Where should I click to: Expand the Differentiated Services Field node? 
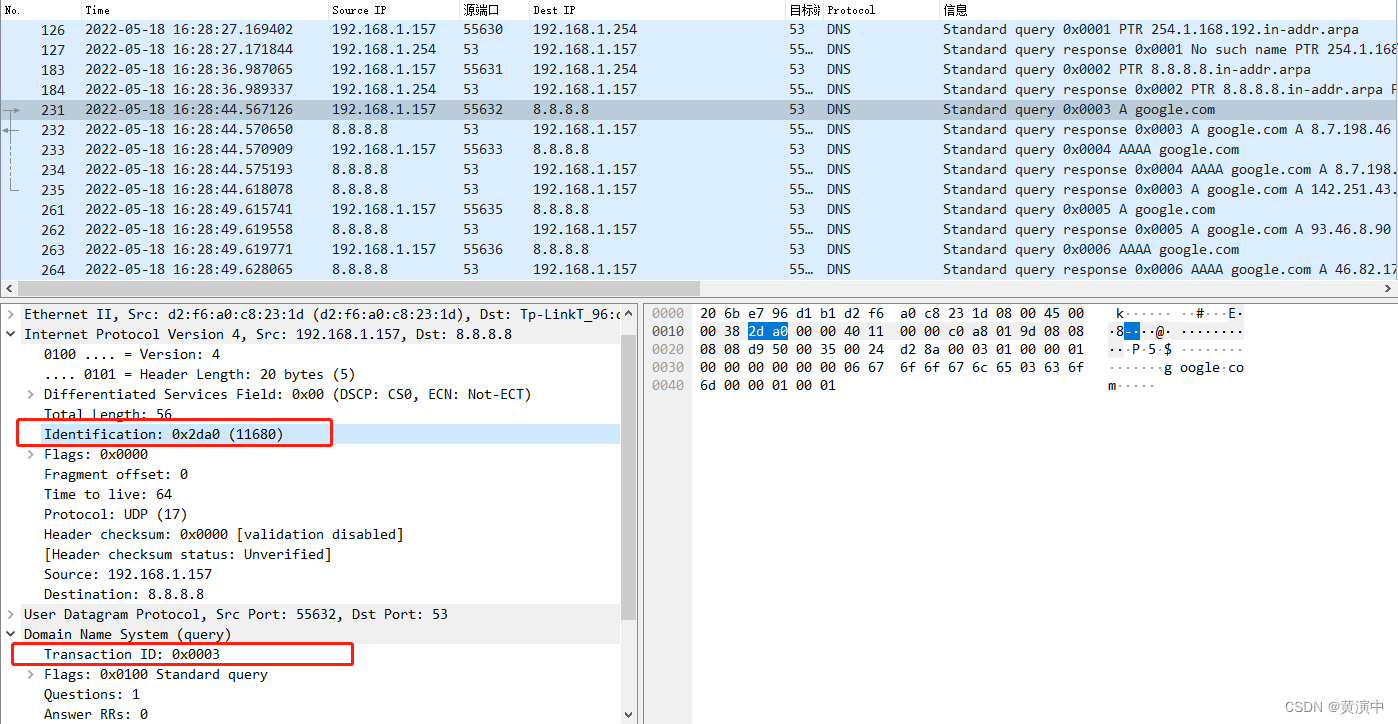[x=29, y=393]
